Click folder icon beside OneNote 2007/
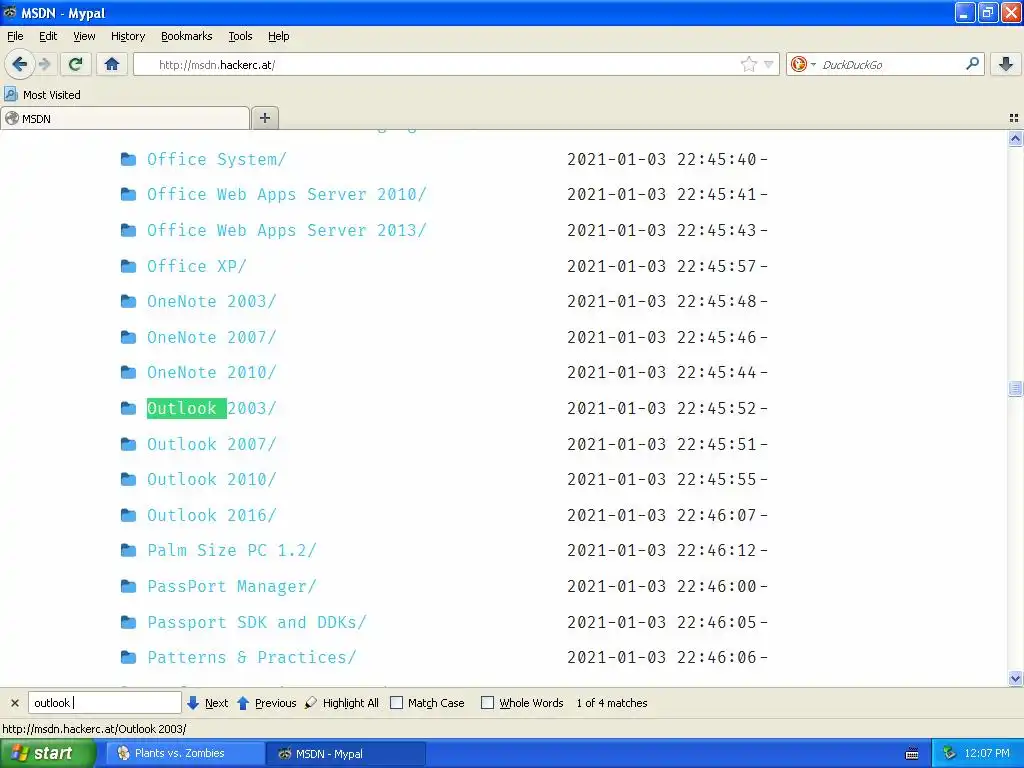 pos(129,338)
